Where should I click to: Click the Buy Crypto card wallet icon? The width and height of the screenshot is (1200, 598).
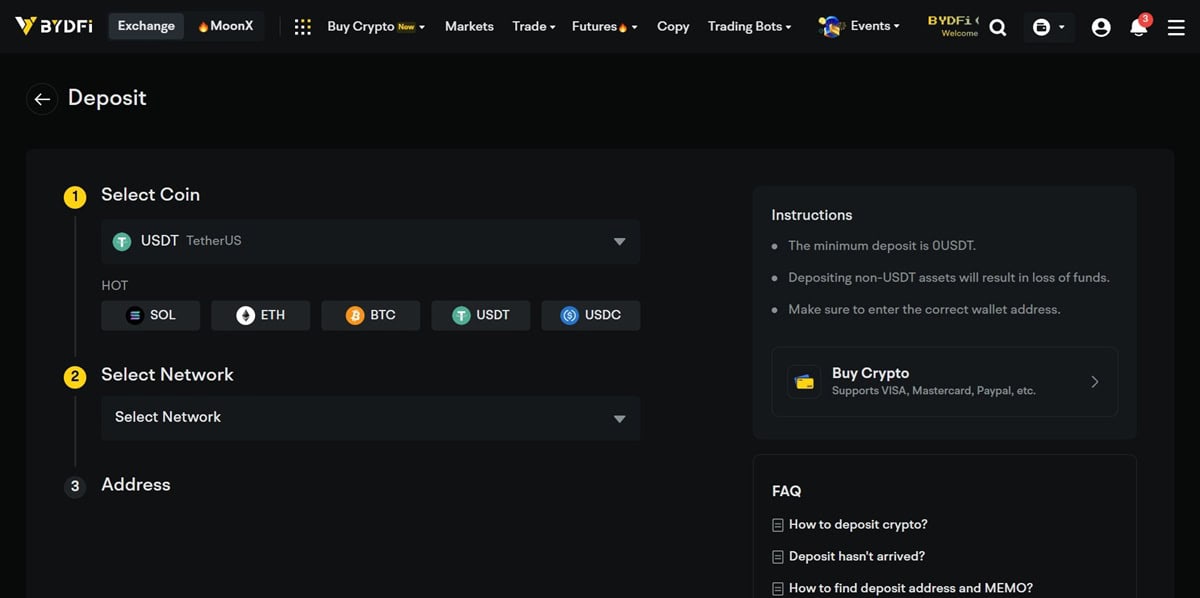[804, 382]
